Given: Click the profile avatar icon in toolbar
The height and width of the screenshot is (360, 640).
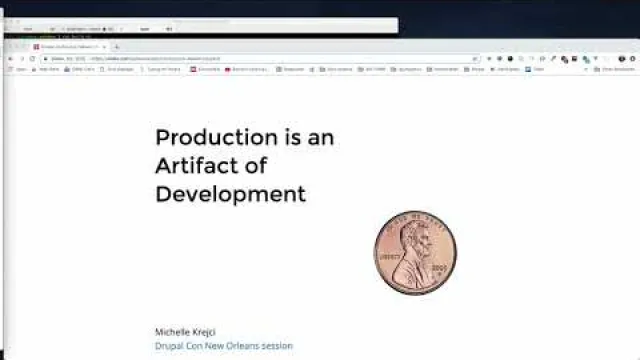Looking at the screenshot, I should click(622, 59).
